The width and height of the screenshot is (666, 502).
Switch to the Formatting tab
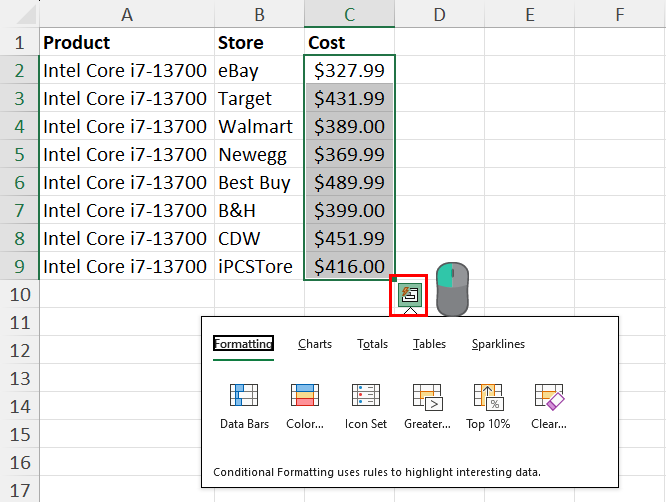[243, 344]
